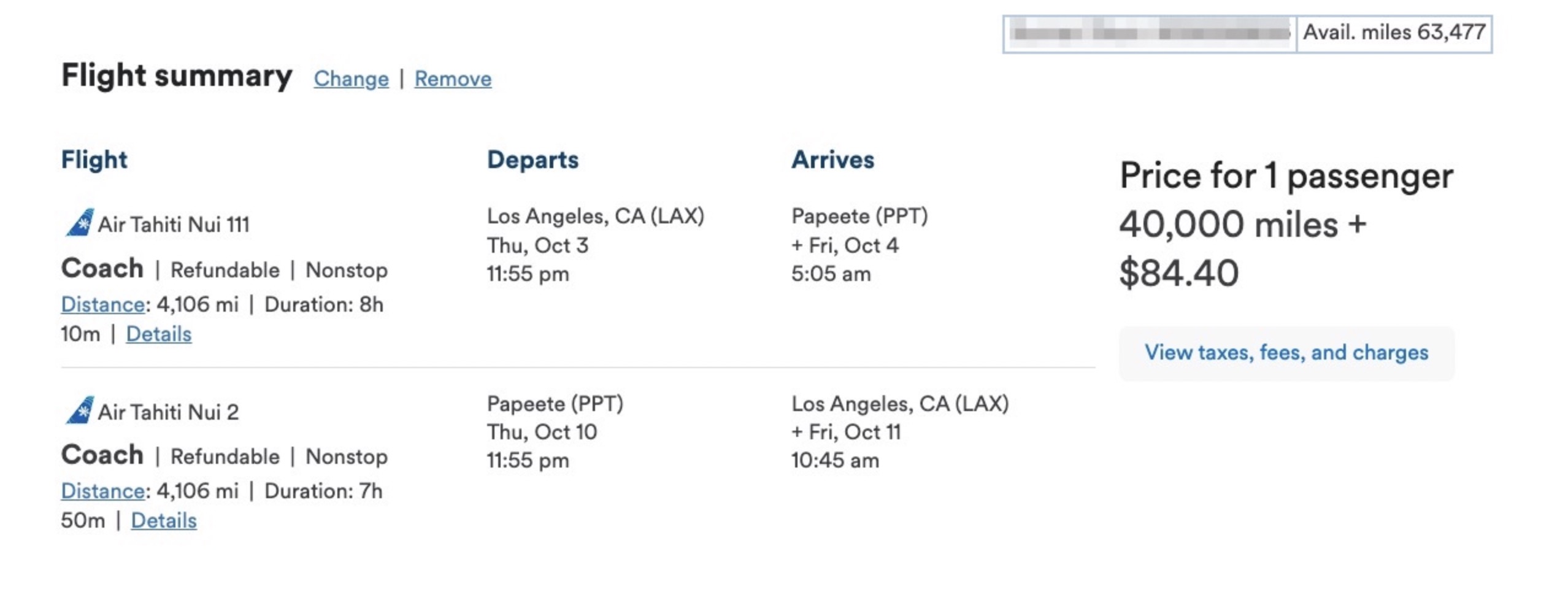Open Details for the Air Tahiti Nui 2 return flight

pos(164,520)
